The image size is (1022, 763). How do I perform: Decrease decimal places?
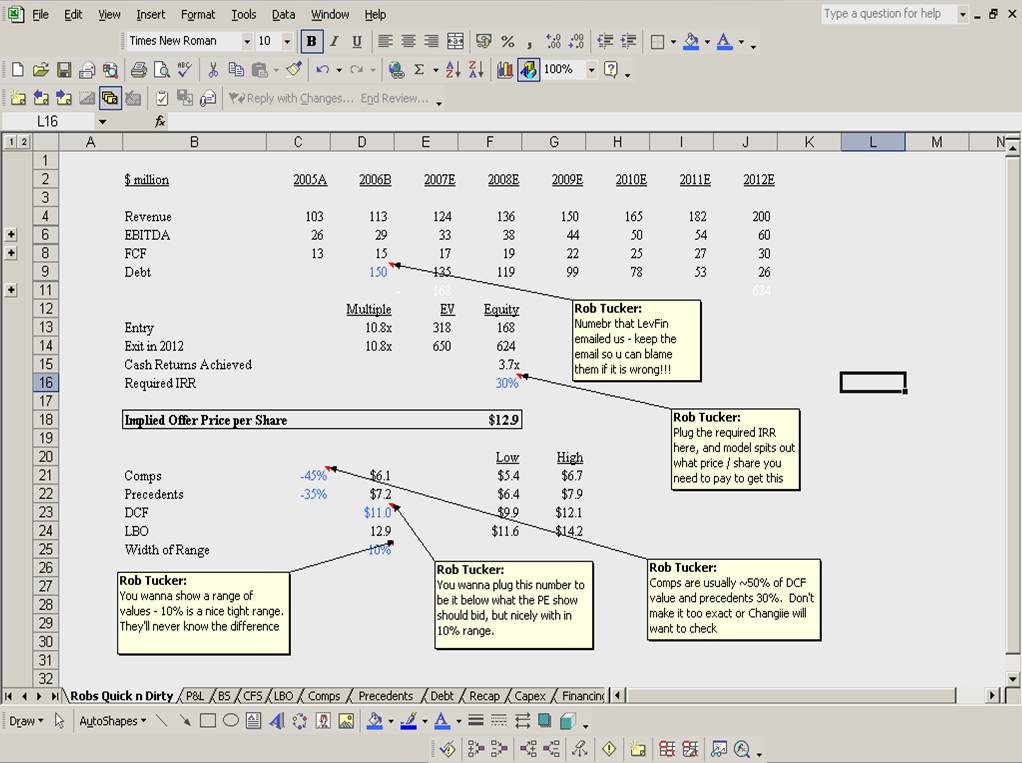tap(576, 42)
